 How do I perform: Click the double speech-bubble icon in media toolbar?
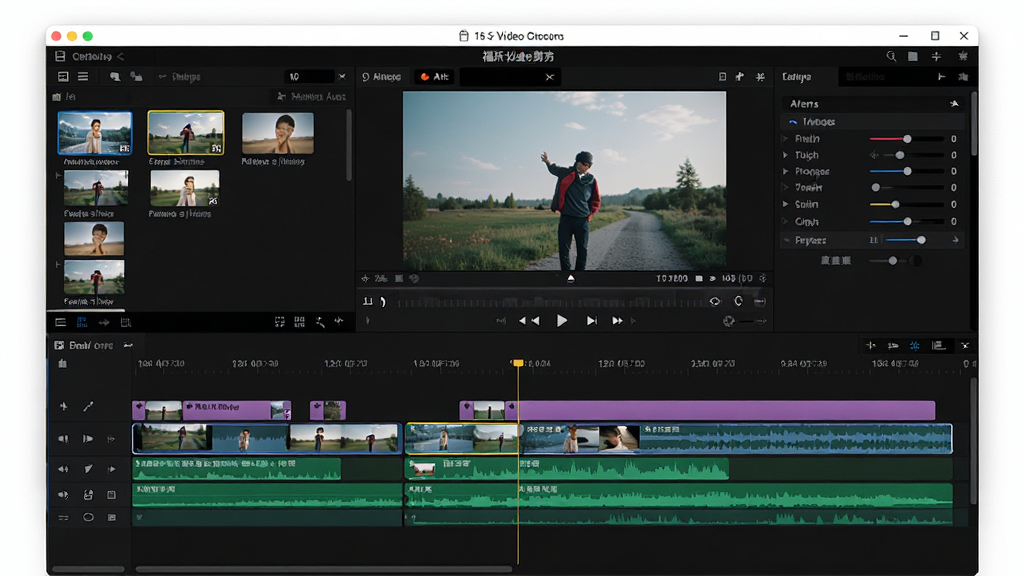pyautogui.click(x=136, y=76)
